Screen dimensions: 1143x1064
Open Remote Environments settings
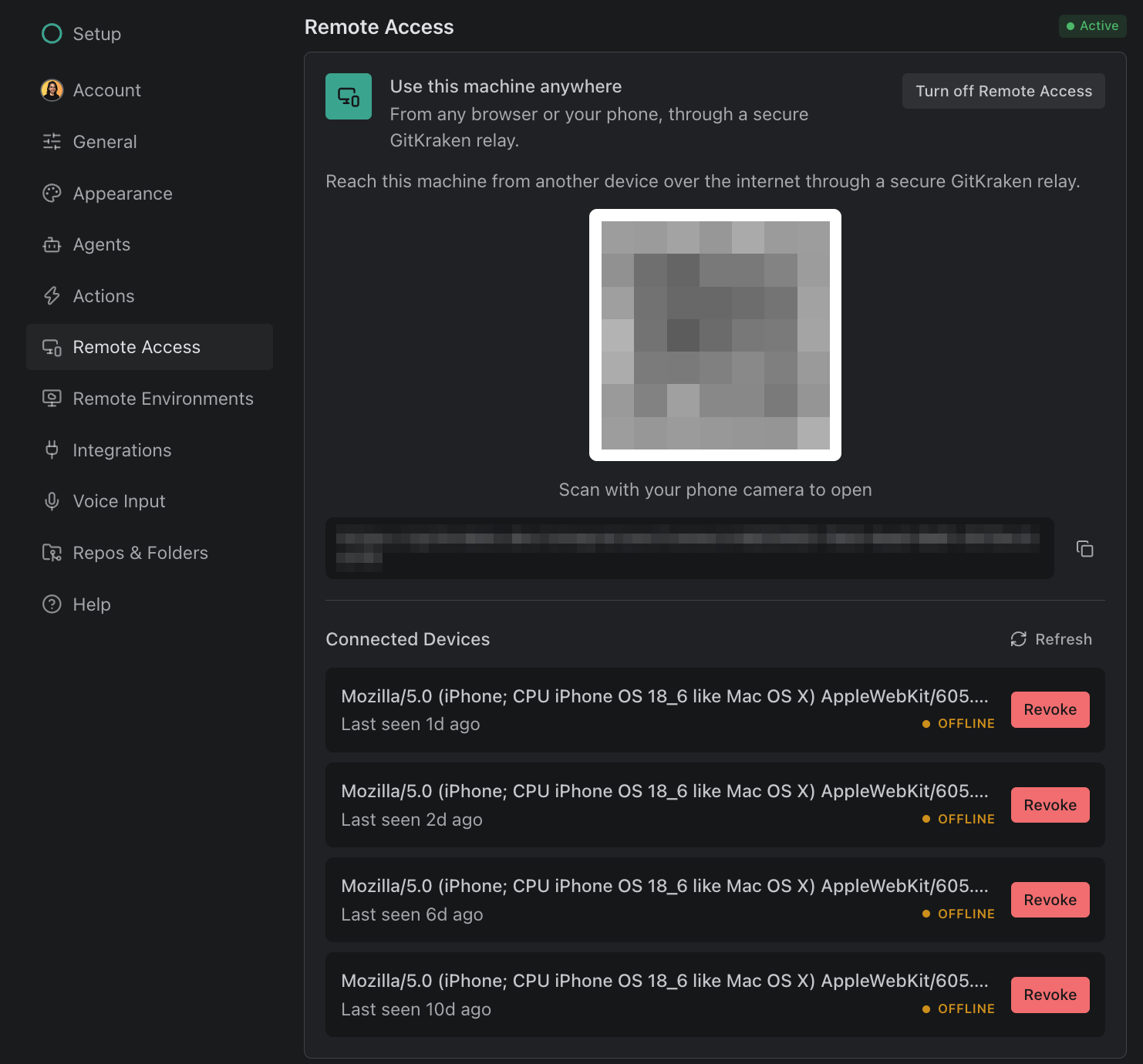pos(150,399)
